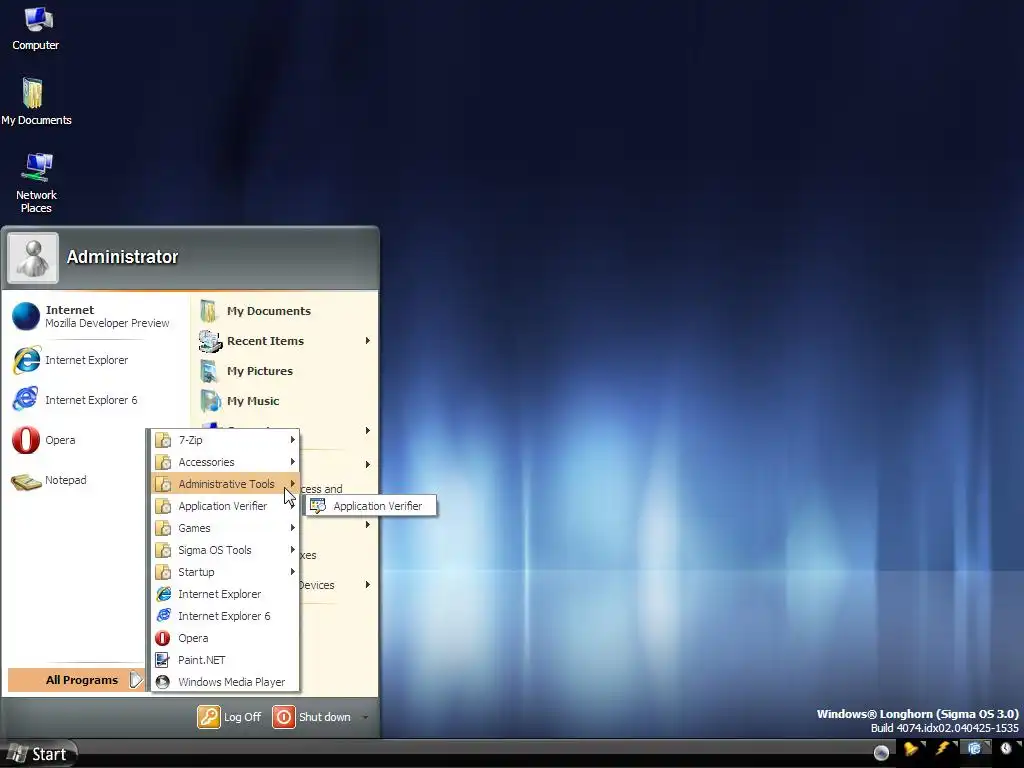Expand the Sigma OS Tools folder
The width and height of the screenshot is (1024, 768).
(225, 550)
